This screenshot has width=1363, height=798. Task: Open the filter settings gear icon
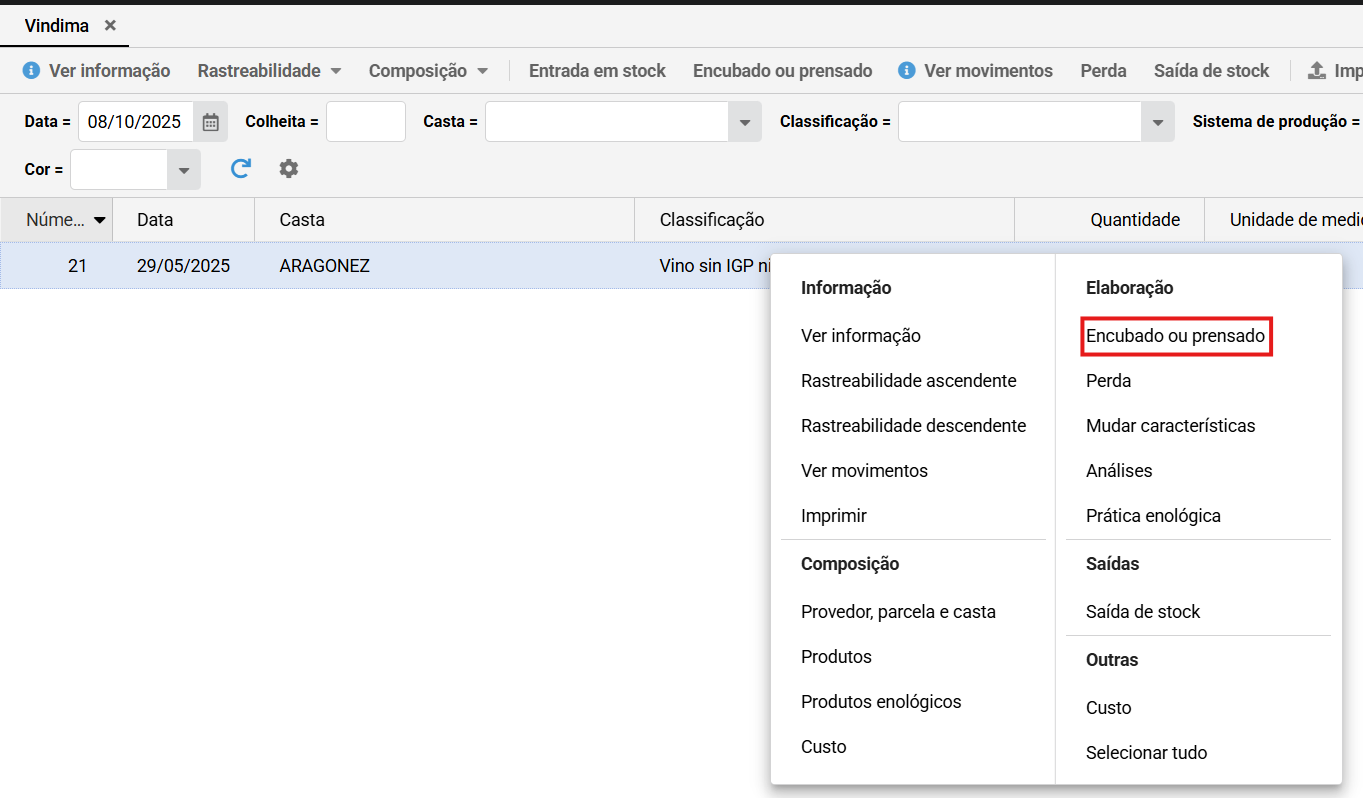tap(289, 169)
